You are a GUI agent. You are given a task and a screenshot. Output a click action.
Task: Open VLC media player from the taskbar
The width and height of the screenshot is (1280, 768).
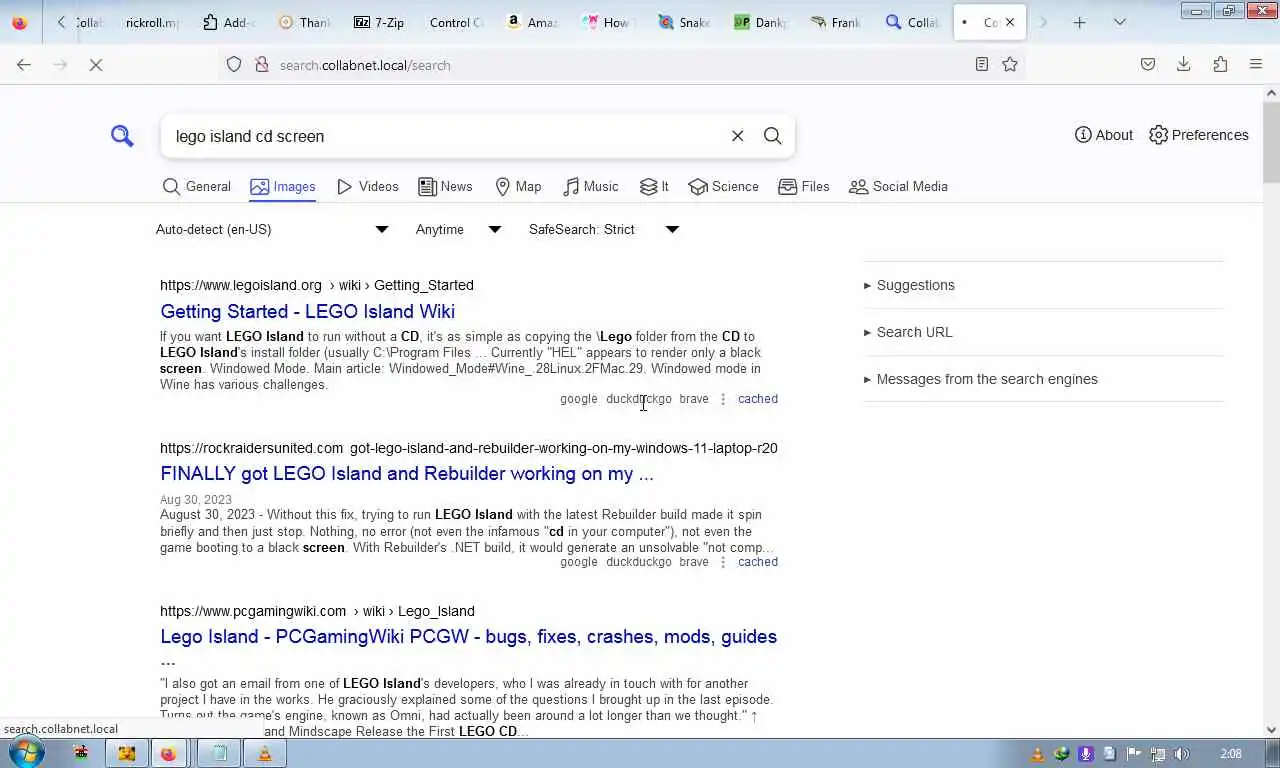pyautogui.click(x=265, y=753)
